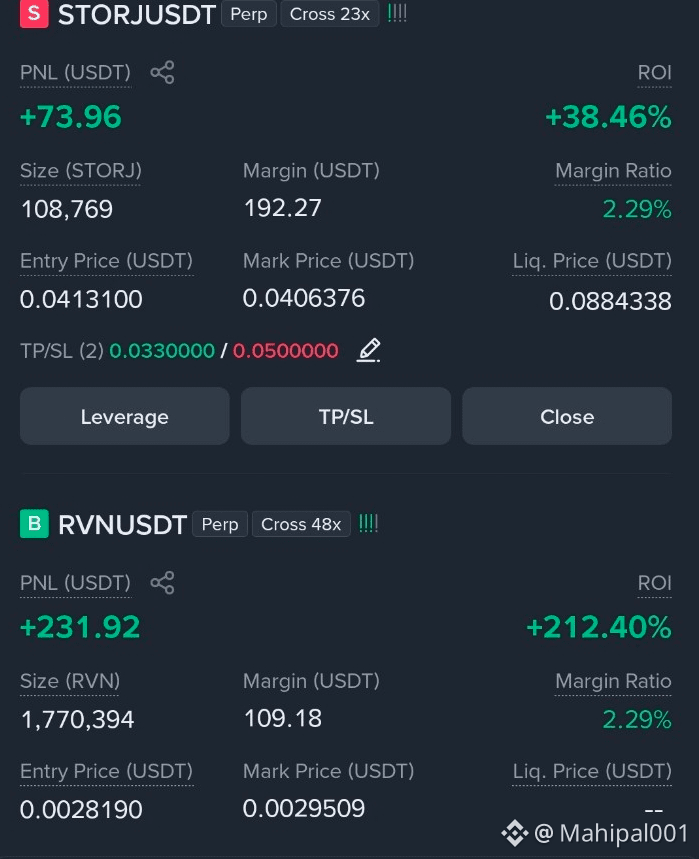
Task: Tap the margin value 192.27
Action: 282,208
